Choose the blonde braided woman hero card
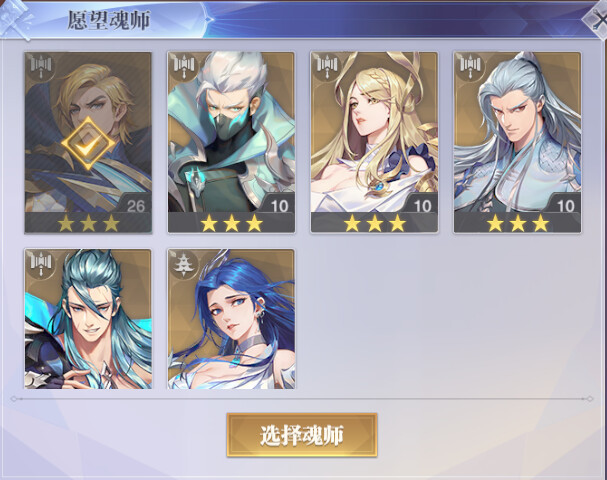 [374, 142]
